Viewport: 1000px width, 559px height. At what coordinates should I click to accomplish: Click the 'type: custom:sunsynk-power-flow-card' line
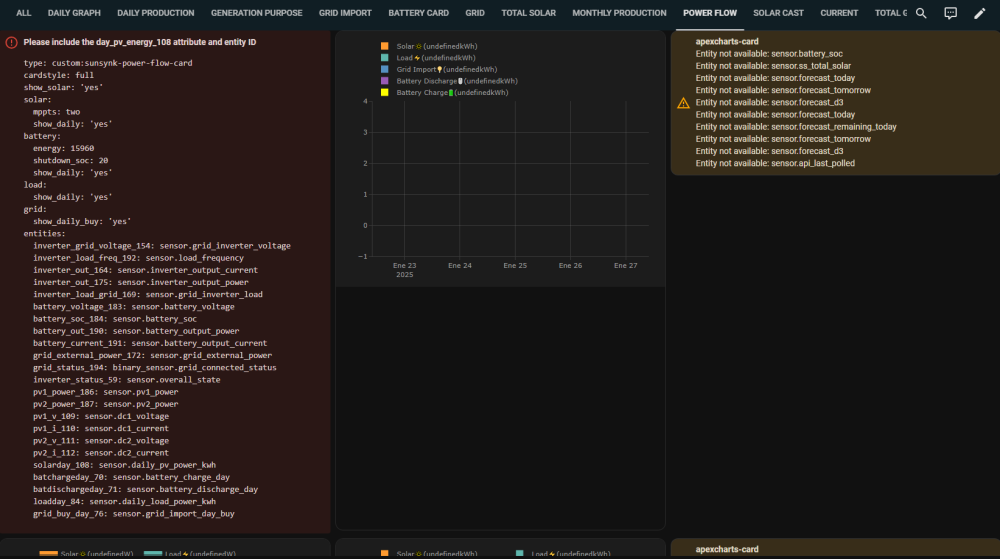click(x=108, y=63)
